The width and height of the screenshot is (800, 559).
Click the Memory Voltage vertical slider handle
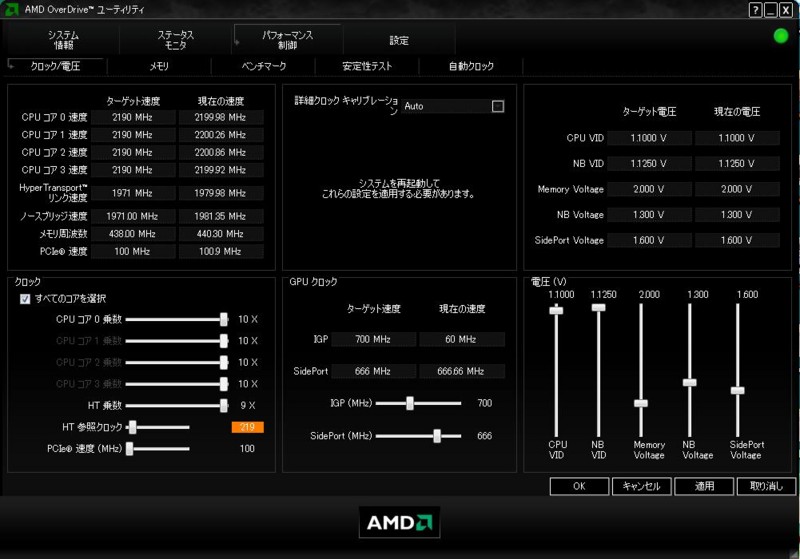pyautogui.click(x=641, y=403)
